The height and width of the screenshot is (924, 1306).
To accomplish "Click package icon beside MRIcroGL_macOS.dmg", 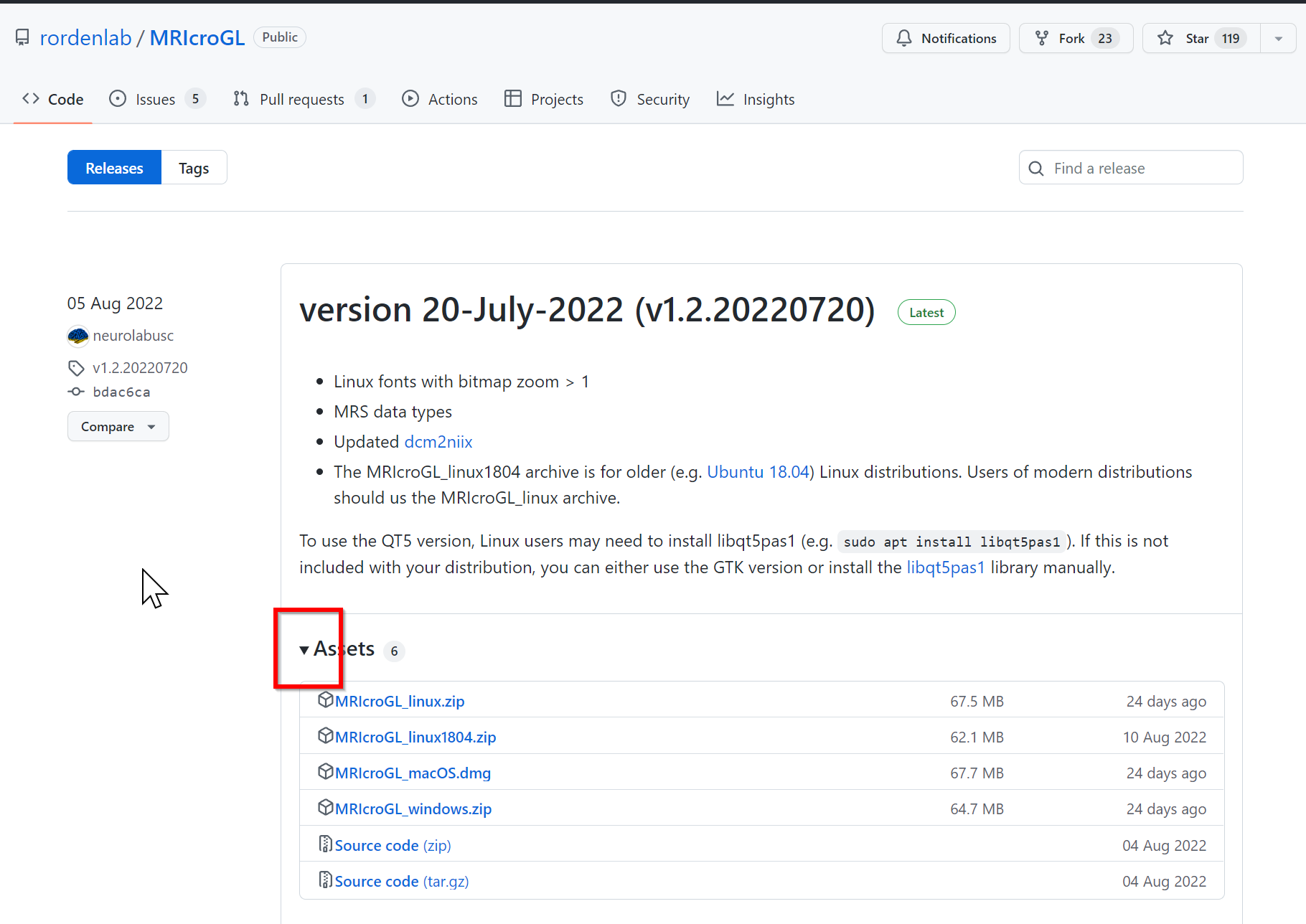I will pos(326,771).
